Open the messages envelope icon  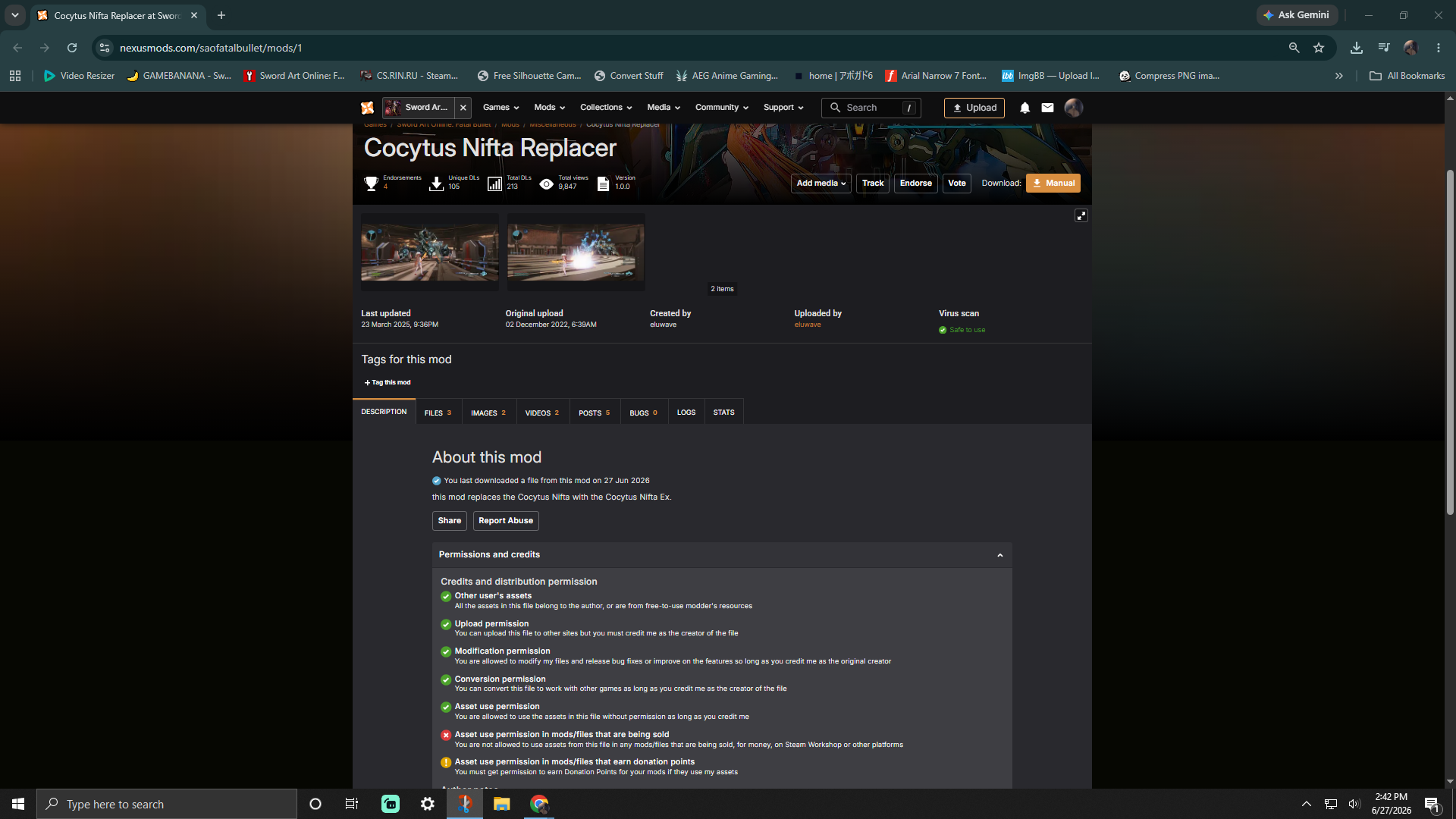1047,108
